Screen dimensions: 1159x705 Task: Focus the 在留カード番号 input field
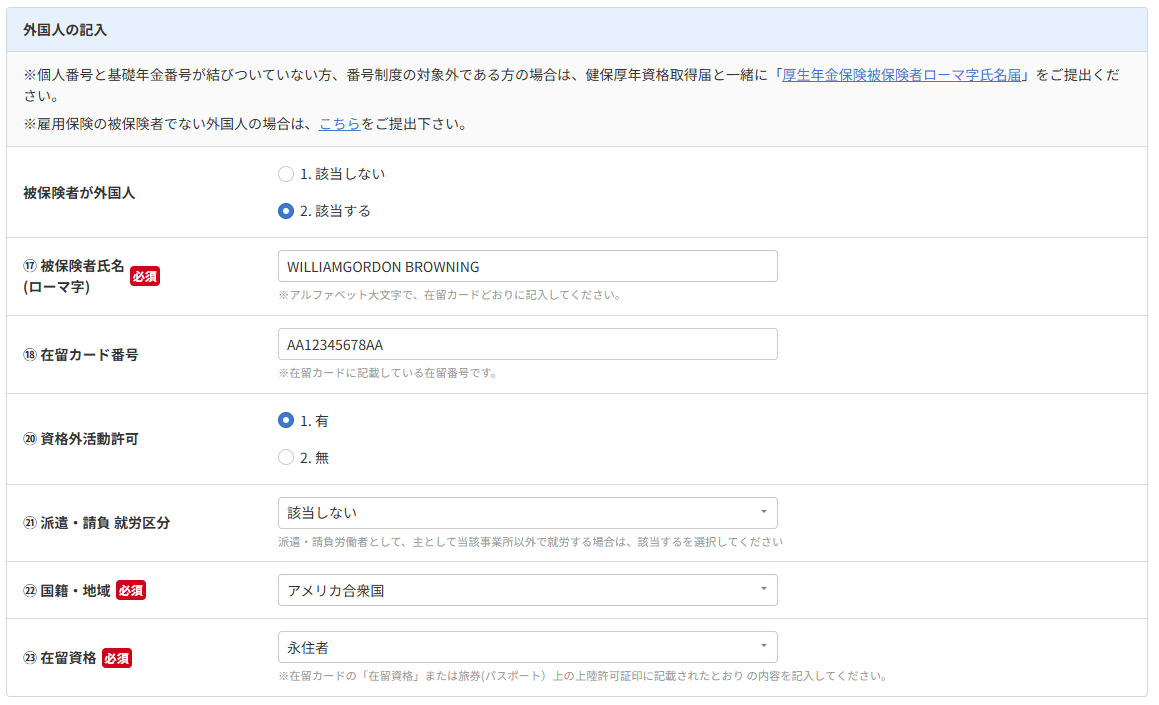(x=527, y=345)
